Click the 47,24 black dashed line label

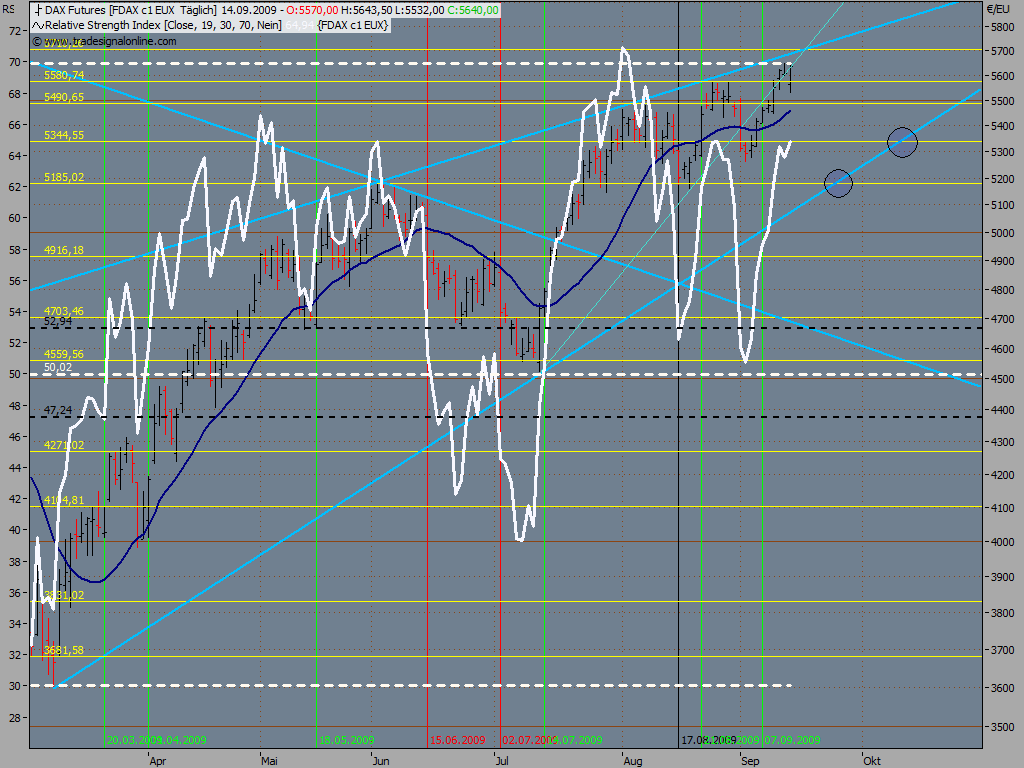pos(58,410)
